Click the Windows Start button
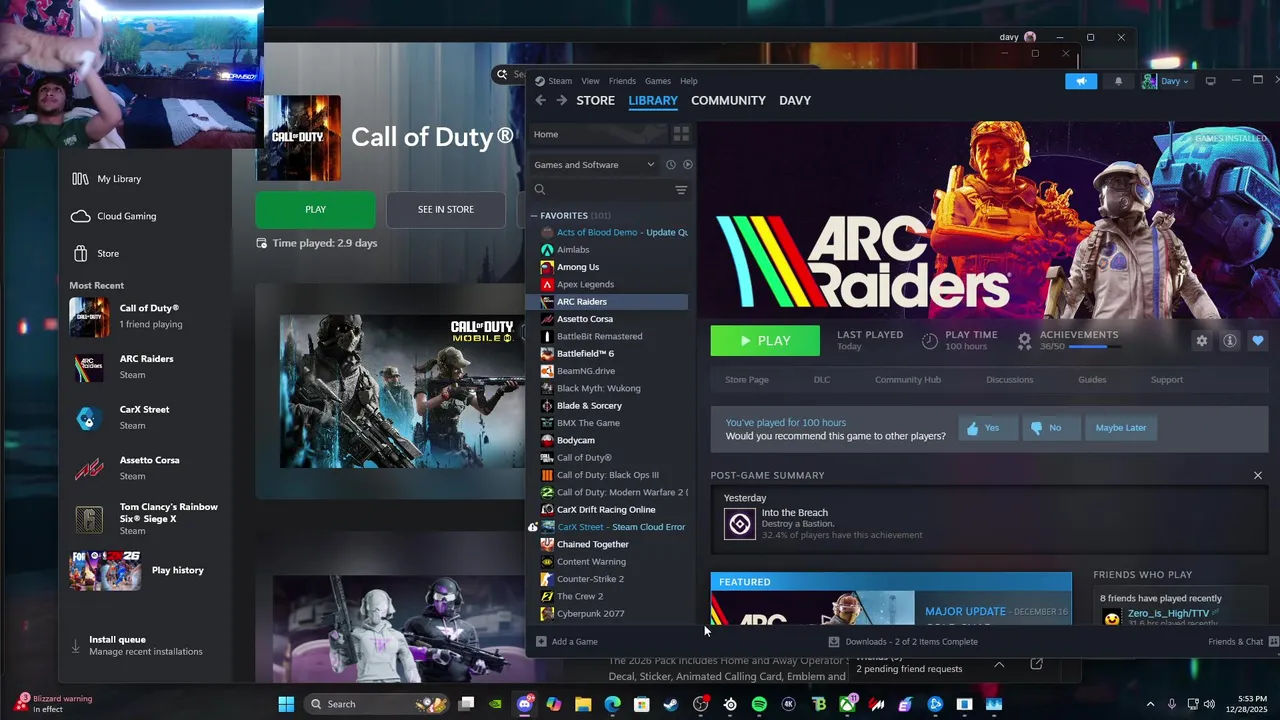 [x=286, y=704]
